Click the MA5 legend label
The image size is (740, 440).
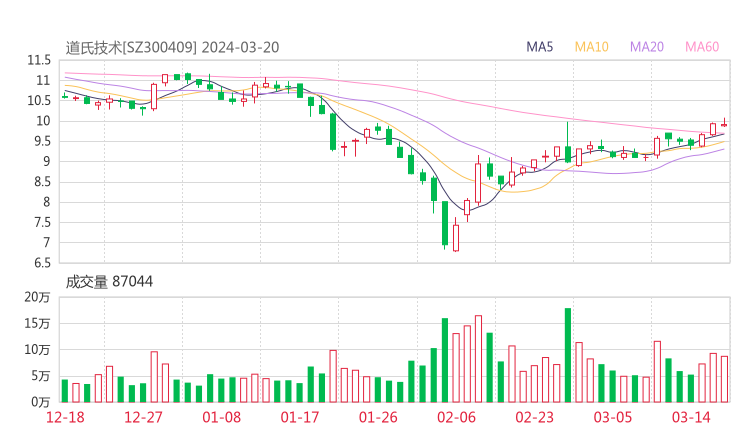point(539,47)
